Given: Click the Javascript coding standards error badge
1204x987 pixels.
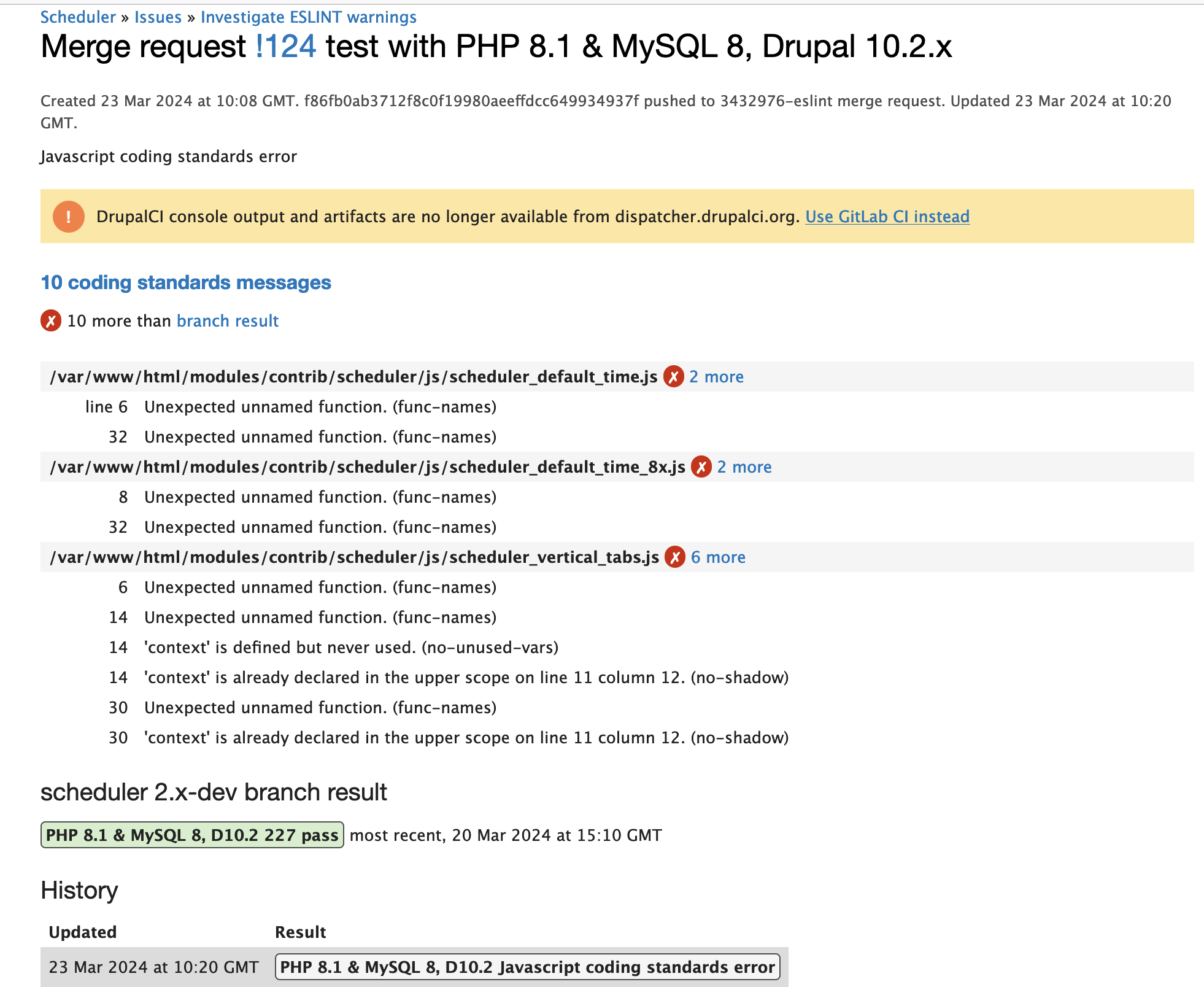Looking at the screenshot, I should point(527,967).
